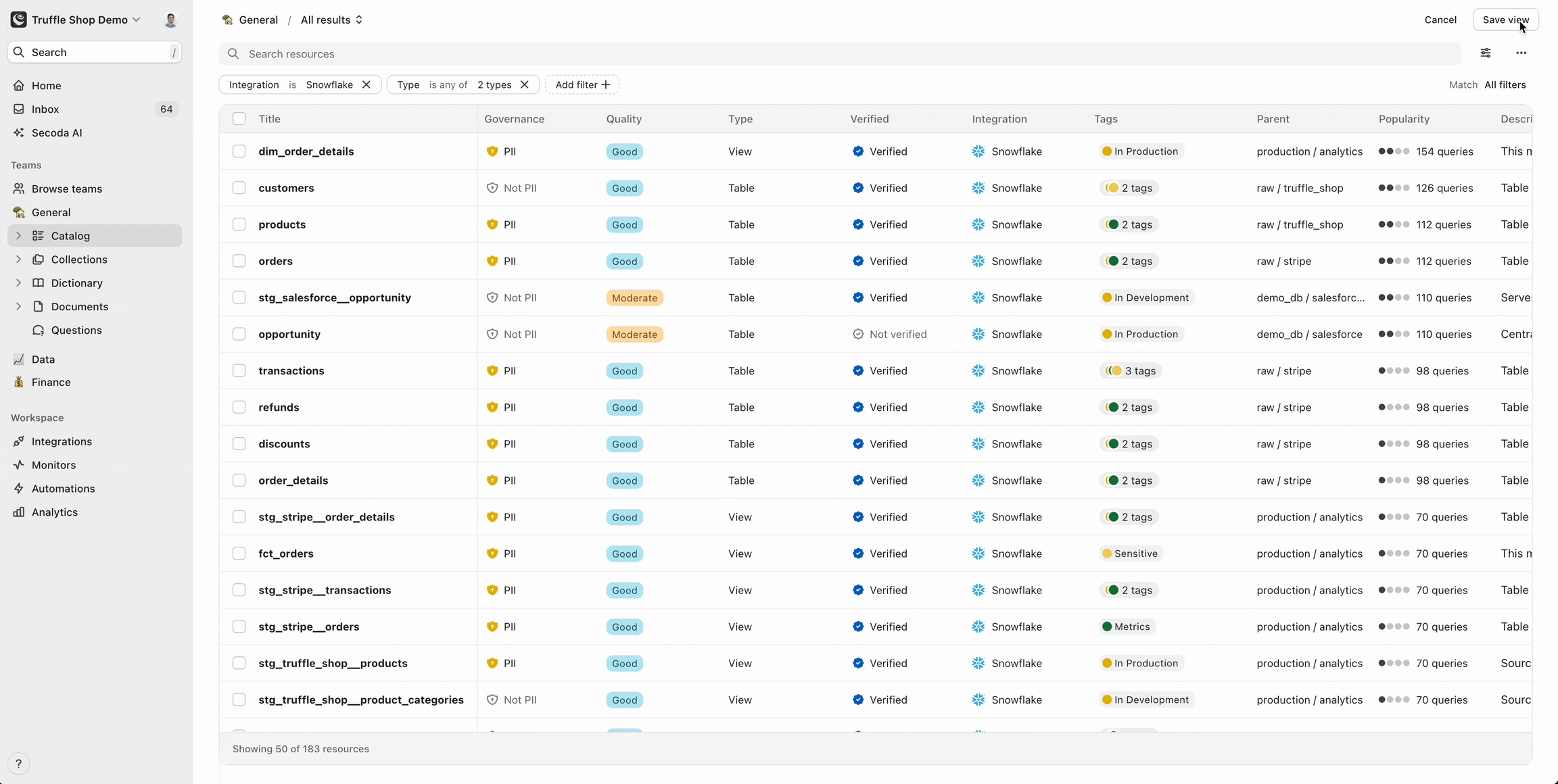Click the Secoda AI sparkle icon

pyautogui.click(x=19, y=132)
